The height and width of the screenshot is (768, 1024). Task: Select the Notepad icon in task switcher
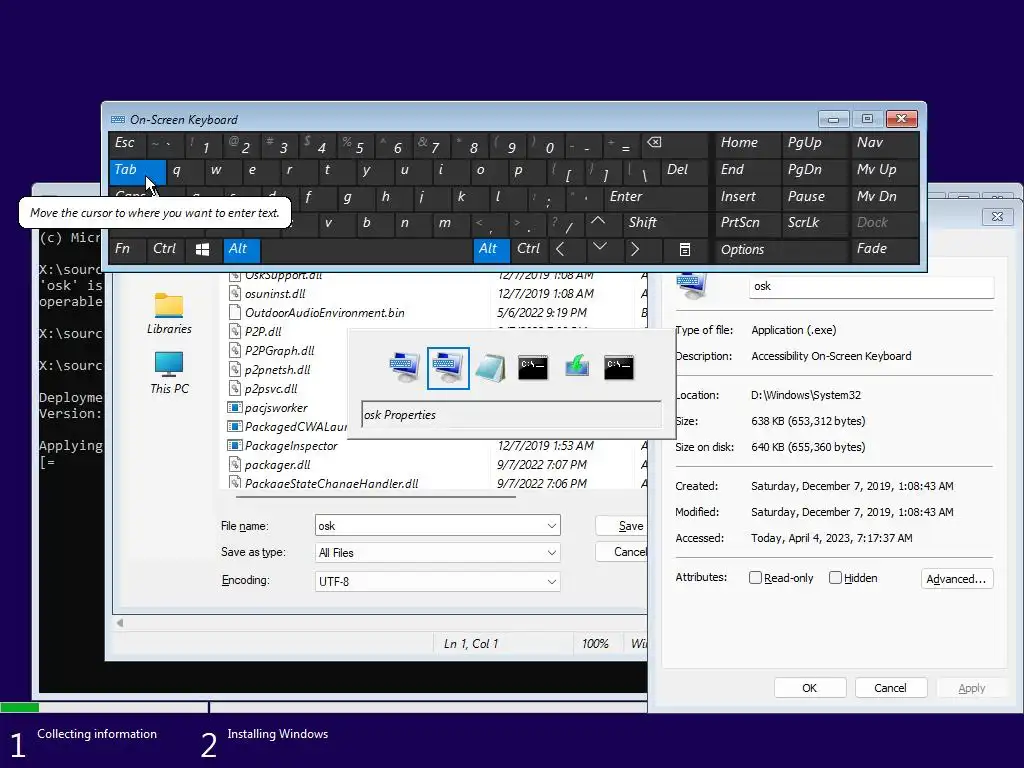[490, 368]
